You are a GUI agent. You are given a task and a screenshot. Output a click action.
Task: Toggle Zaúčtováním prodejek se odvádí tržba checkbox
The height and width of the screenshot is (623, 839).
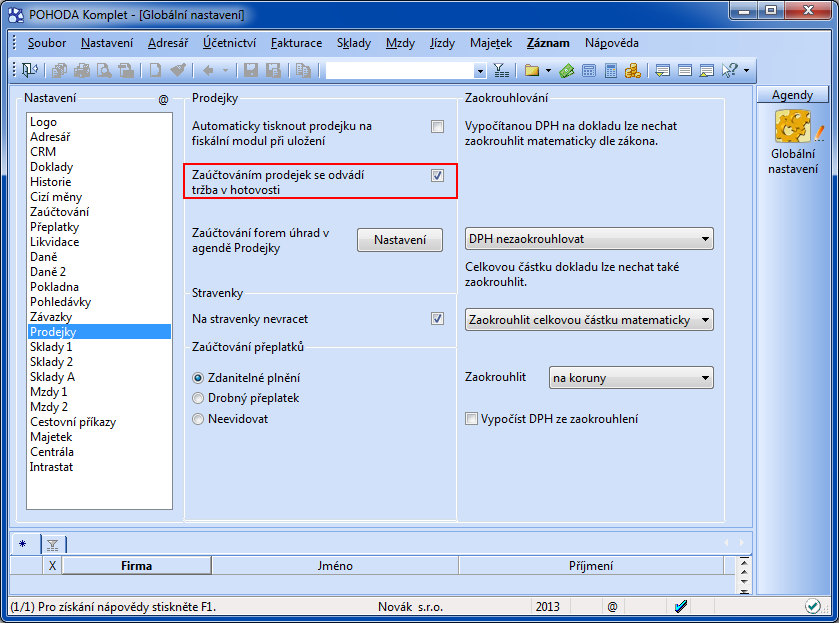(x=437, y=175)
